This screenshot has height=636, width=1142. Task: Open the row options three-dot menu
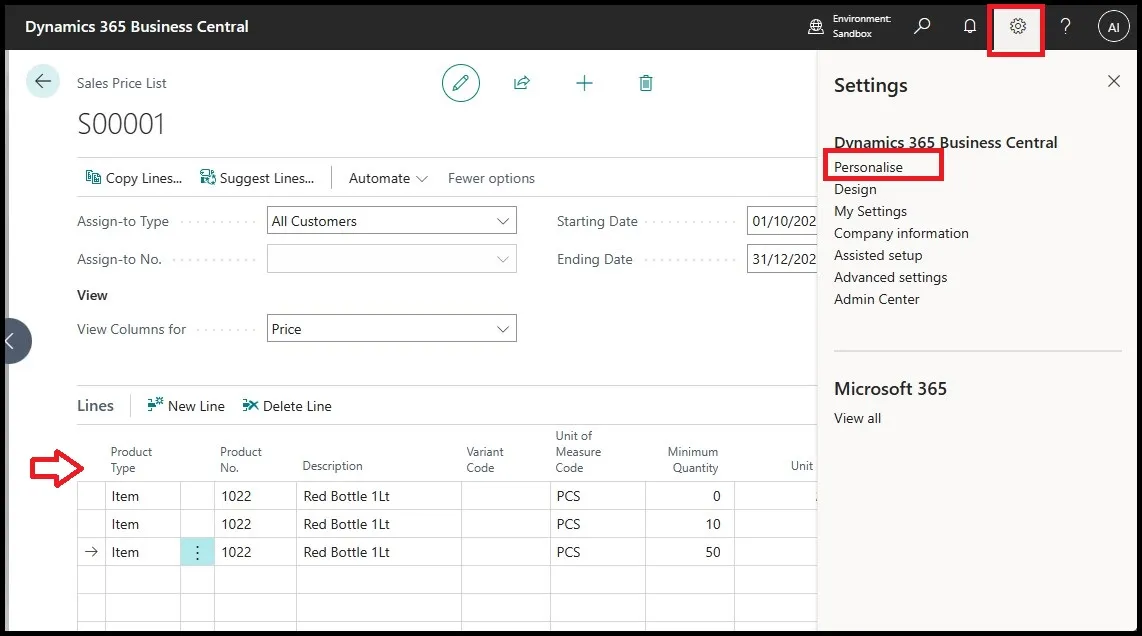tap(197, 552)
